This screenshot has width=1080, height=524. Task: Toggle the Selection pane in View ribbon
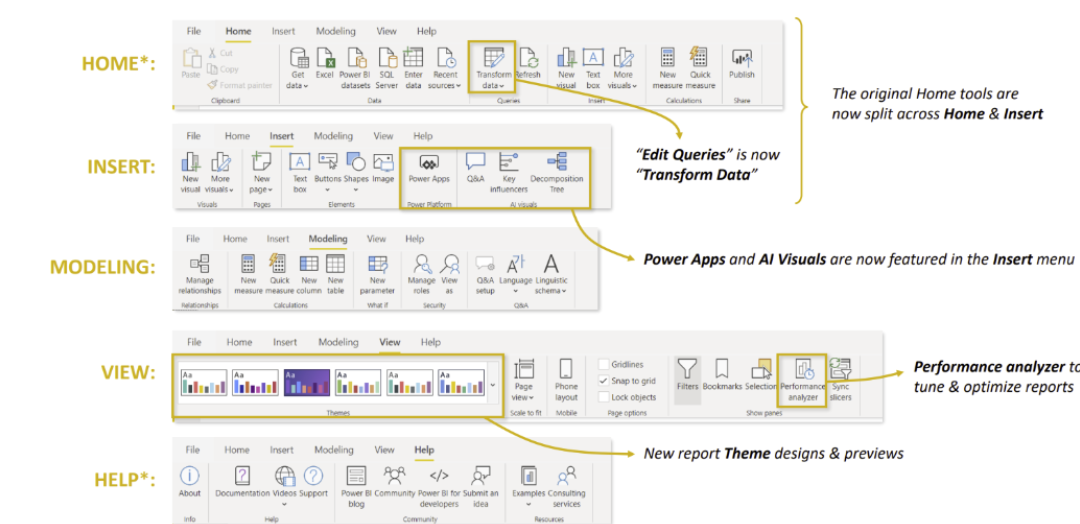(x=761, y=374)
